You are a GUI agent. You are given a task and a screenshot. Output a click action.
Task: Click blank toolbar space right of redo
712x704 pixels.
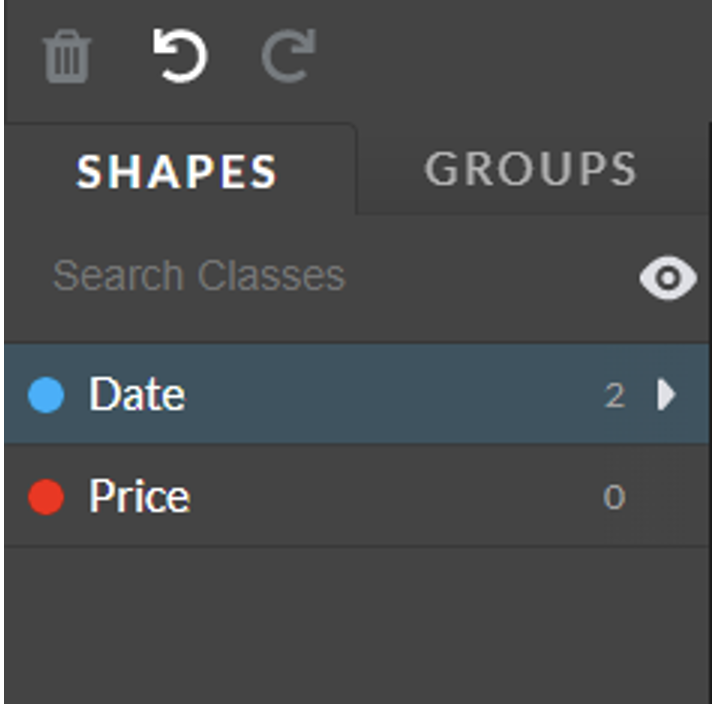513,56
